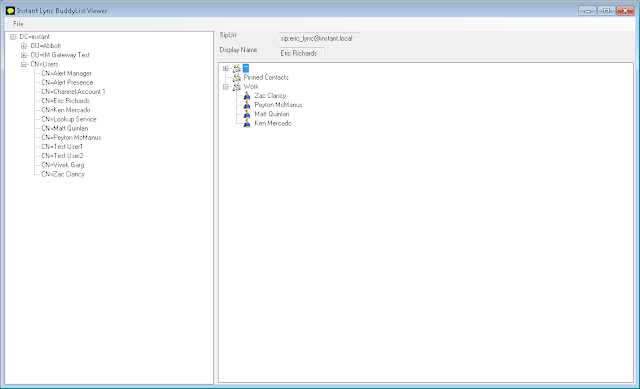Maximize the BuddyList Viewer window
The height and width of the screenshot is (389, 640).
click(x=606, y=11)
